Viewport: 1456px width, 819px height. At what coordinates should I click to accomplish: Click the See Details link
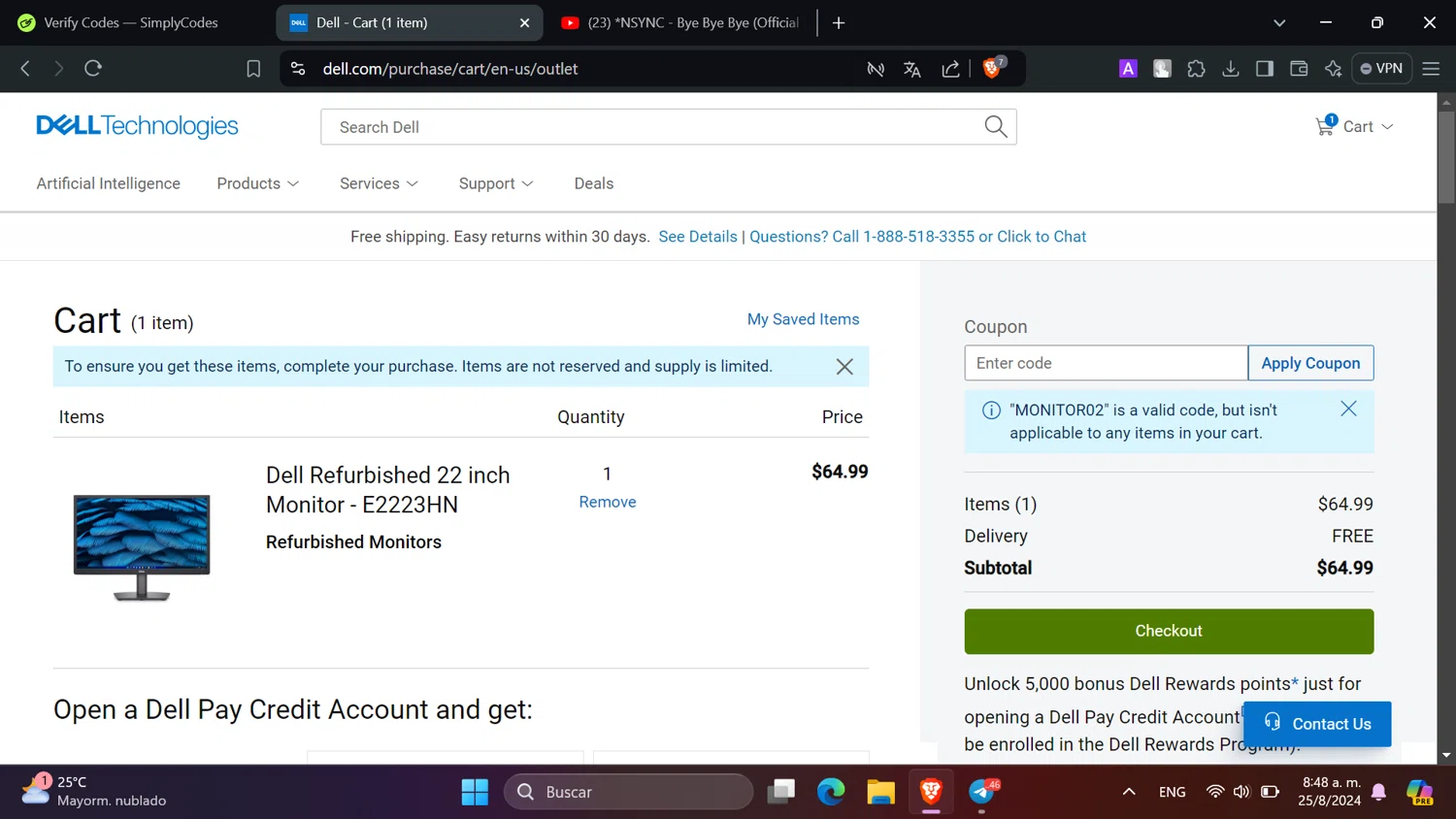(698, 237)
